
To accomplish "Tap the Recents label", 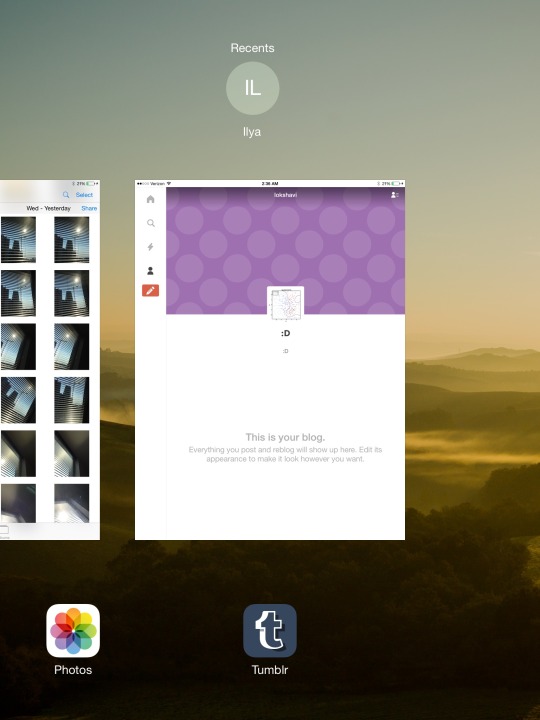I will tap(253, 48).
